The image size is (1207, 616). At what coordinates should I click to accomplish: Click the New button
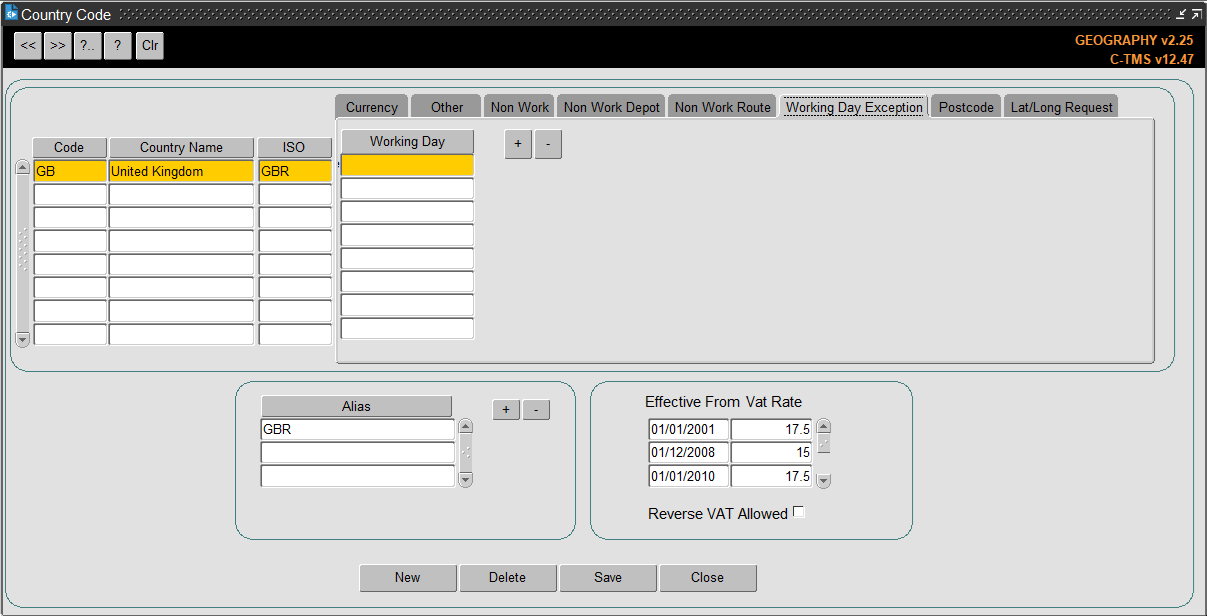(x=408, y=578)
